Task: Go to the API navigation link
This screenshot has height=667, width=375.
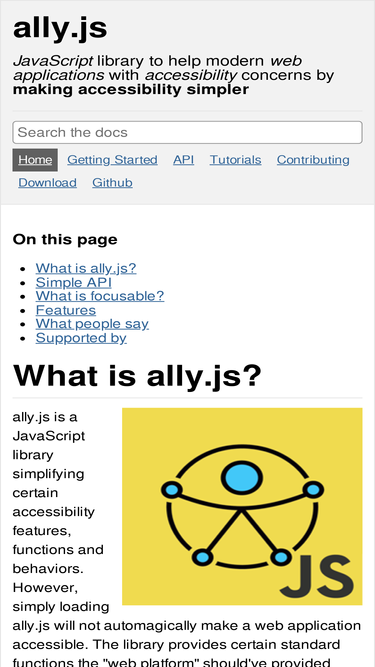Action: click(183, 160)
